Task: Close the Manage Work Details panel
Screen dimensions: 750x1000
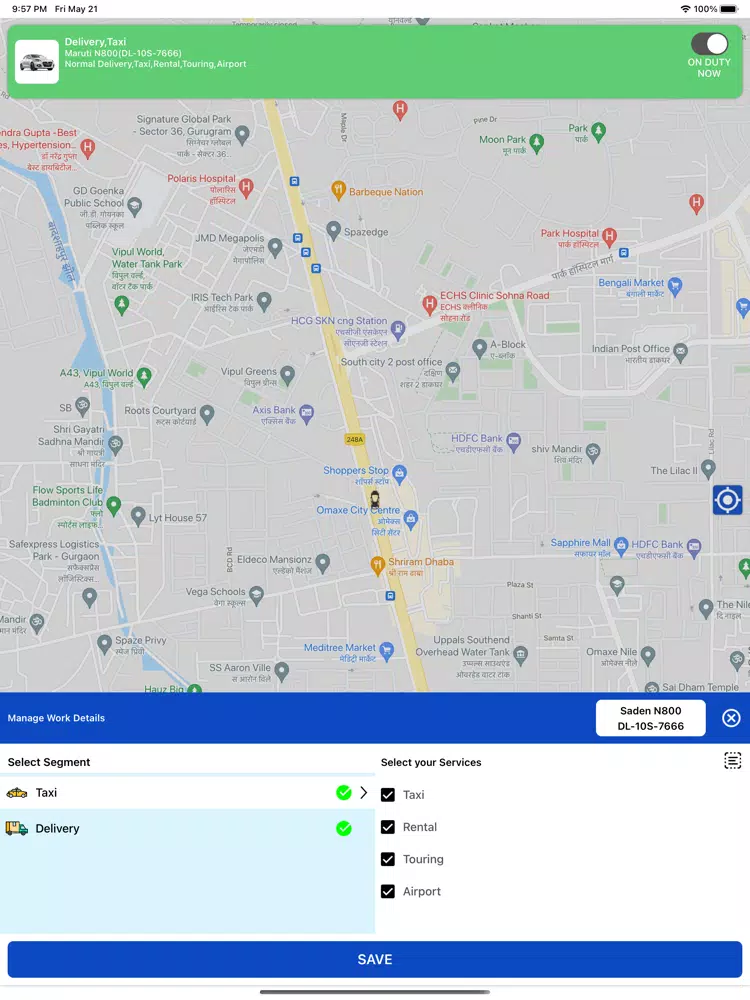Action: [731, 718]
